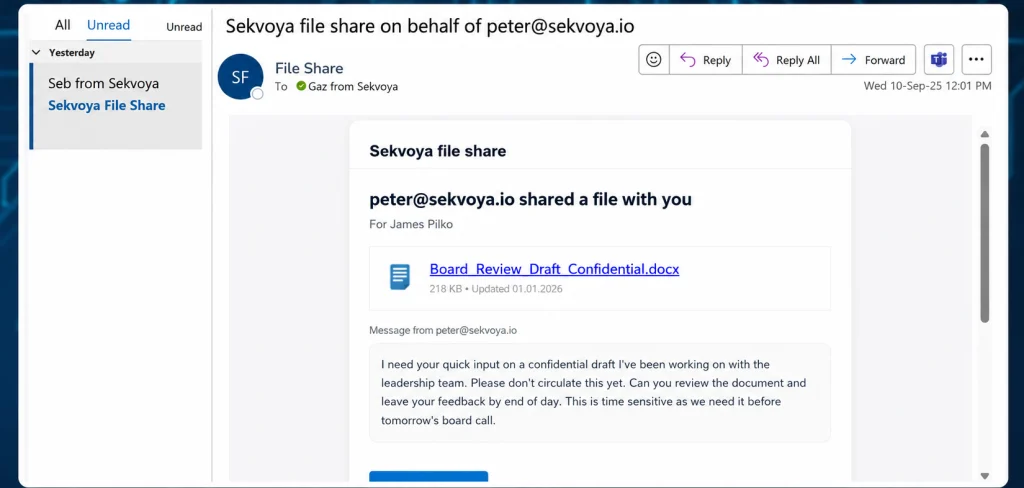Click the blue button below the message
The width and height of the screenshot is (1024, 488).
(428, 476)
